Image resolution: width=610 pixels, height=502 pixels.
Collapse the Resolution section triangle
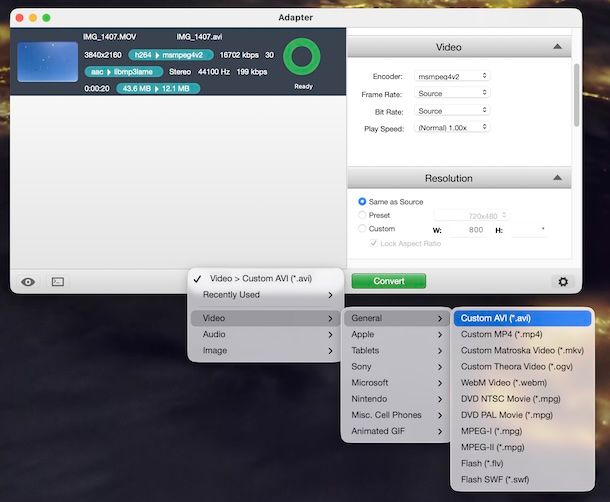point(557,179)
